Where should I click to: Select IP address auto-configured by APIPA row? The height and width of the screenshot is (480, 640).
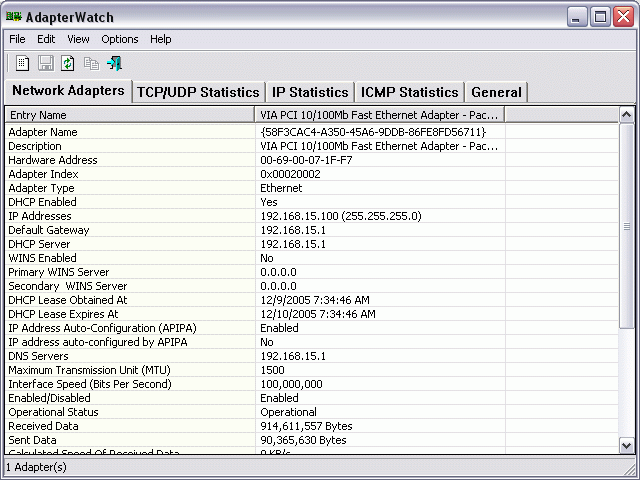[x=312, y=342]
